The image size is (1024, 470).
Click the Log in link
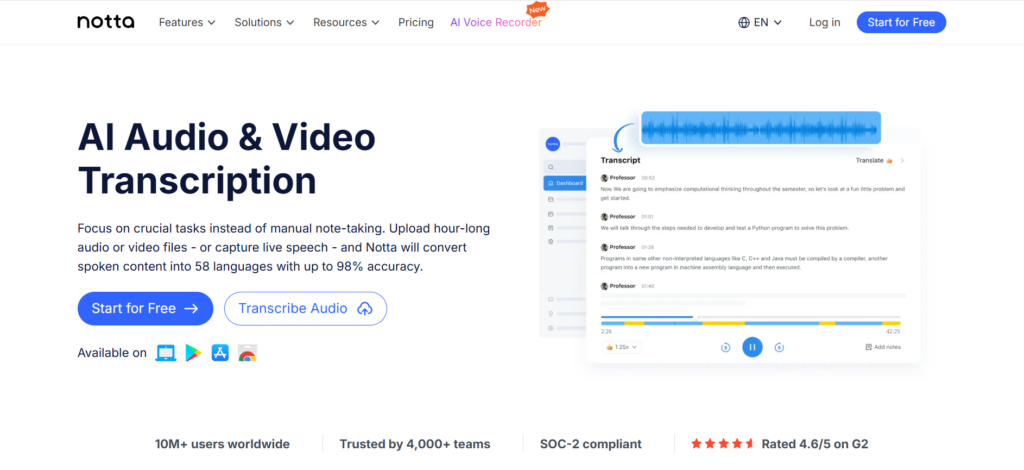825,22
